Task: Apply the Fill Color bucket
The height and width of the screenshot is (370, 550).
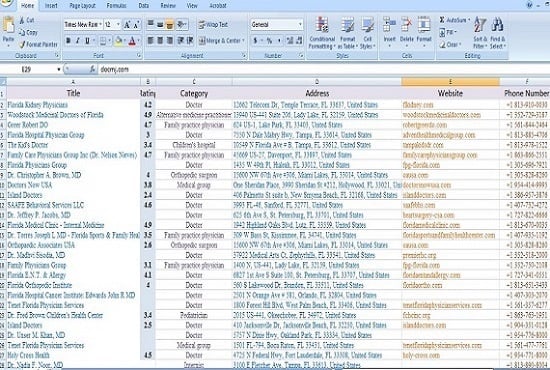Action: point(119,41)
